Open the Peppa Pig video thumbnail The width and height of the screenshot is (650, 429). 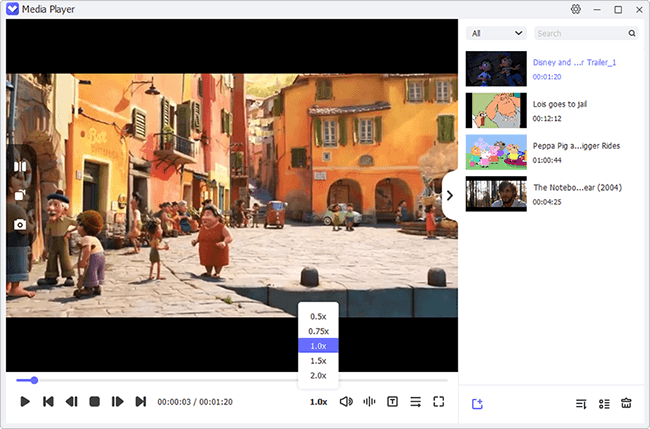pos(496,152)
